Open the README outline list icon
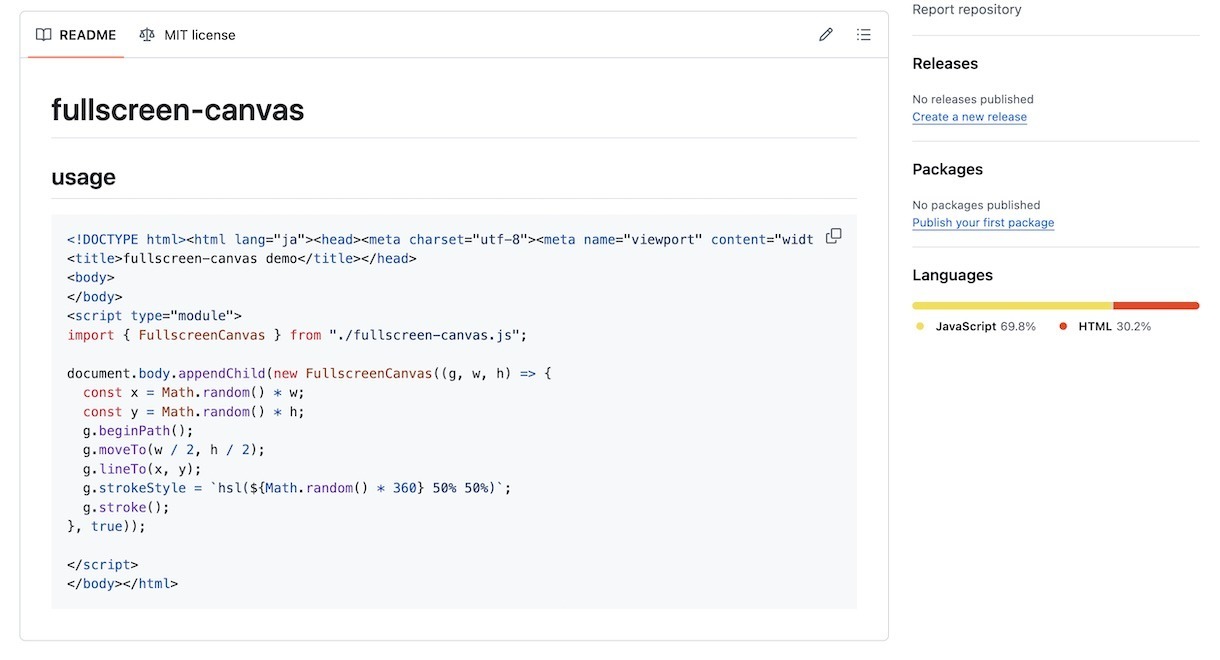The width and height of the screenshot is (1220, 660). (x=864, y=35)
